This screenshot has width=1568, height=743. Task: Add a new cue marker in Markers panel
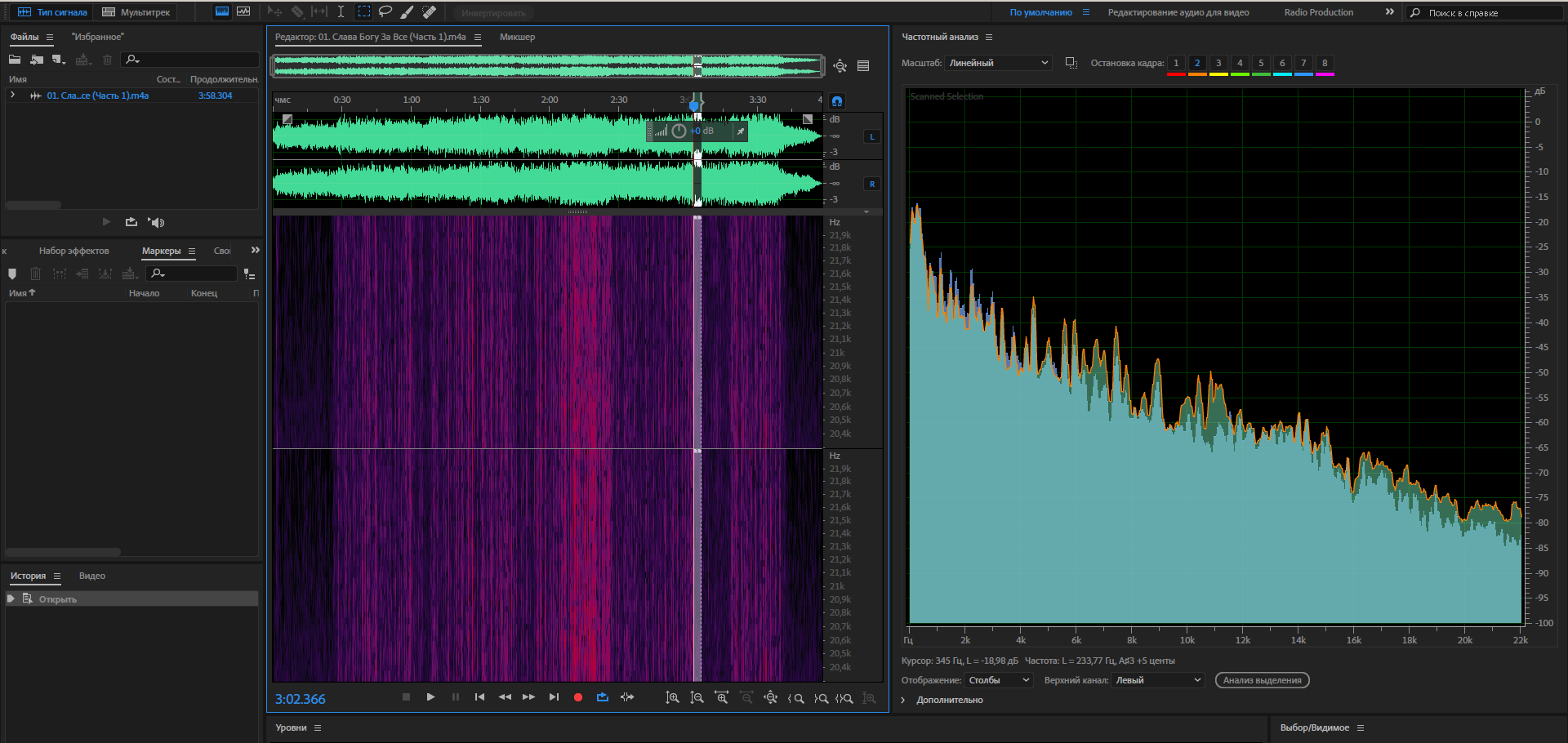(12, 274)
